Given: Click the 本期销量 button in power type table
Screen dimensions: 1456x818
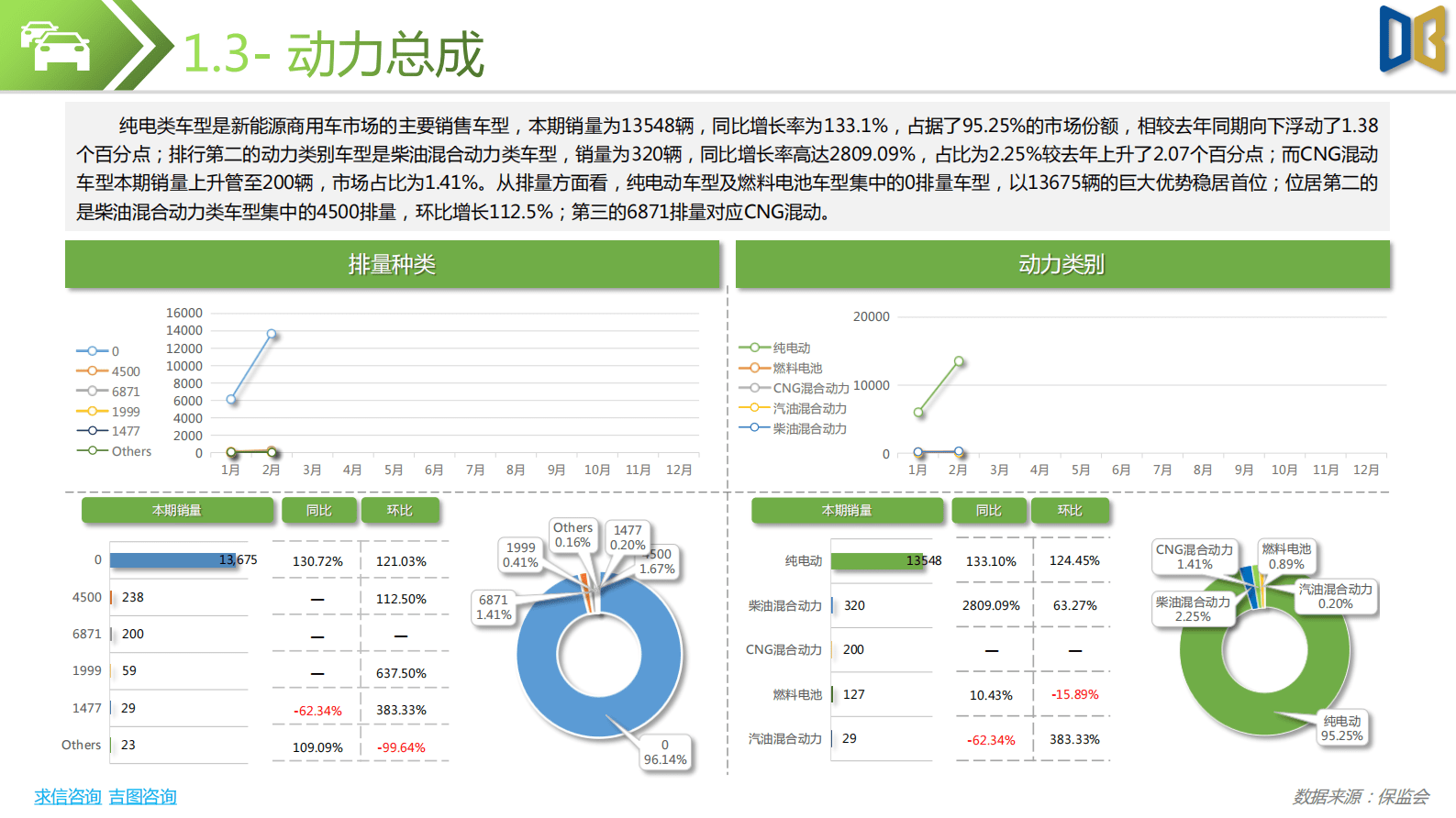Looking at the screenshot, I should coord(847,510).
